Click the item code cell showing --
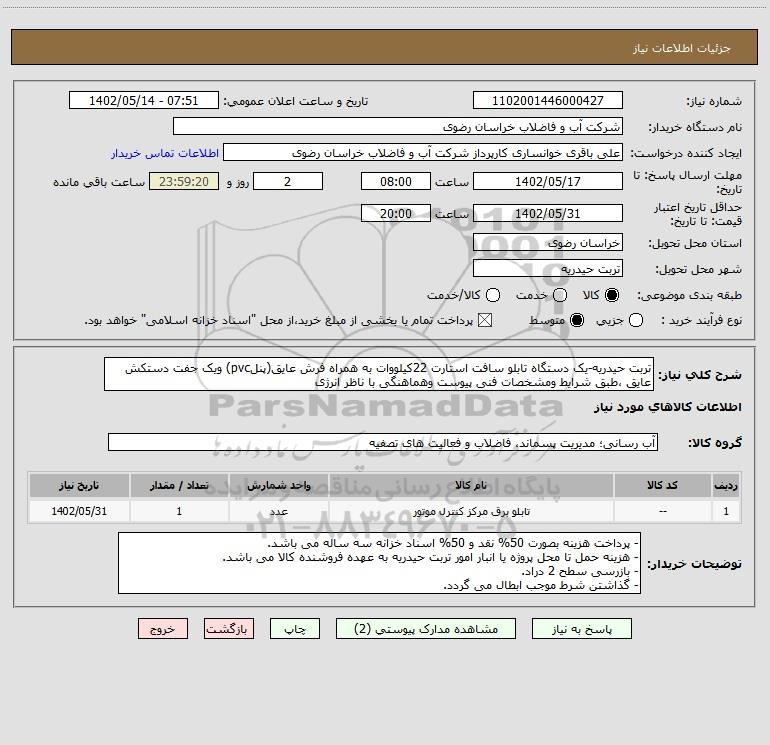The width and height of the screenshot is (770, 745). coord(662,511)
